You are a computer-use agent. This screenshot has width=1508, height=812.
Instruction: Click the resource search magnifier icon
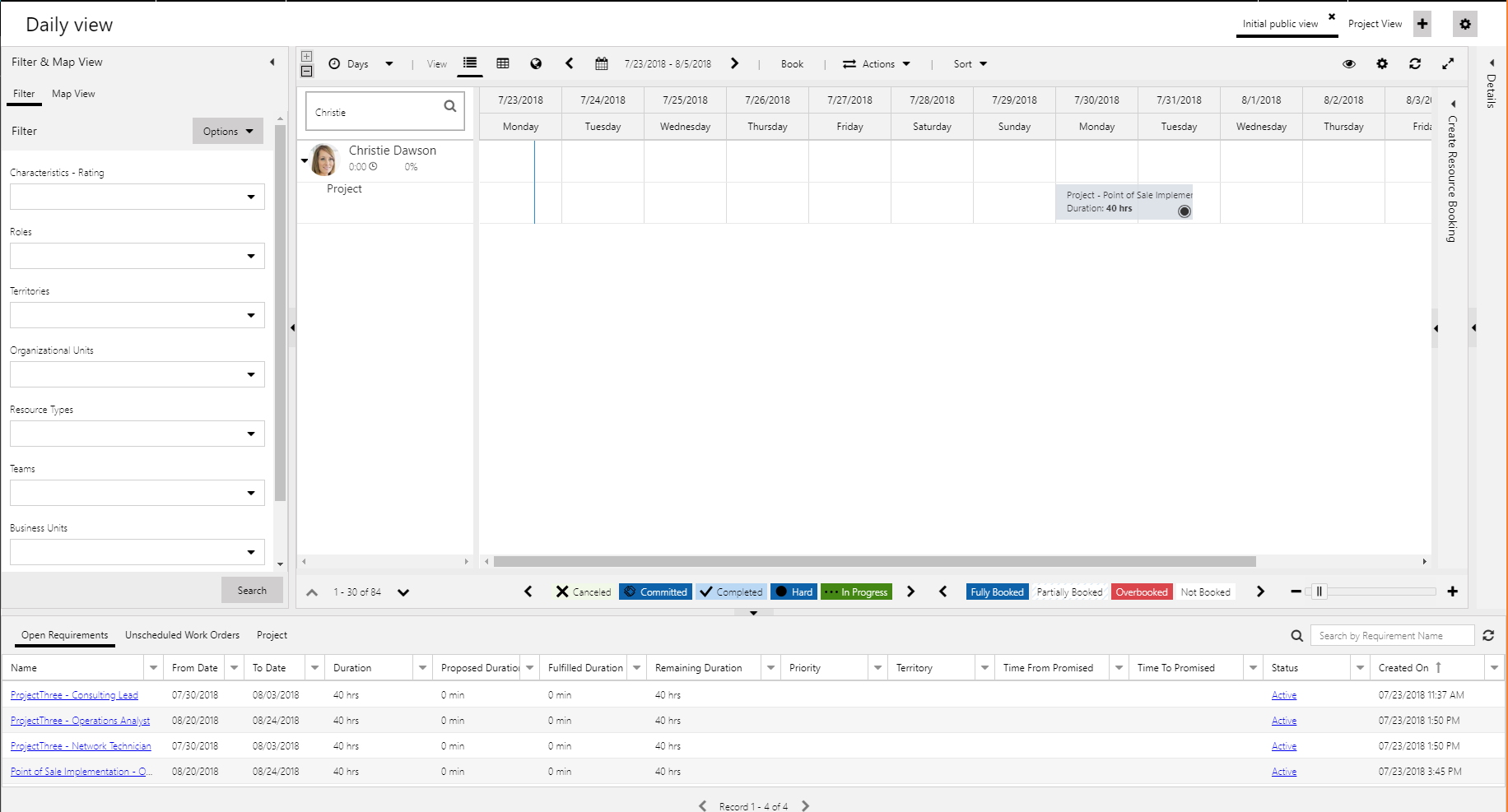coord(450,106)
